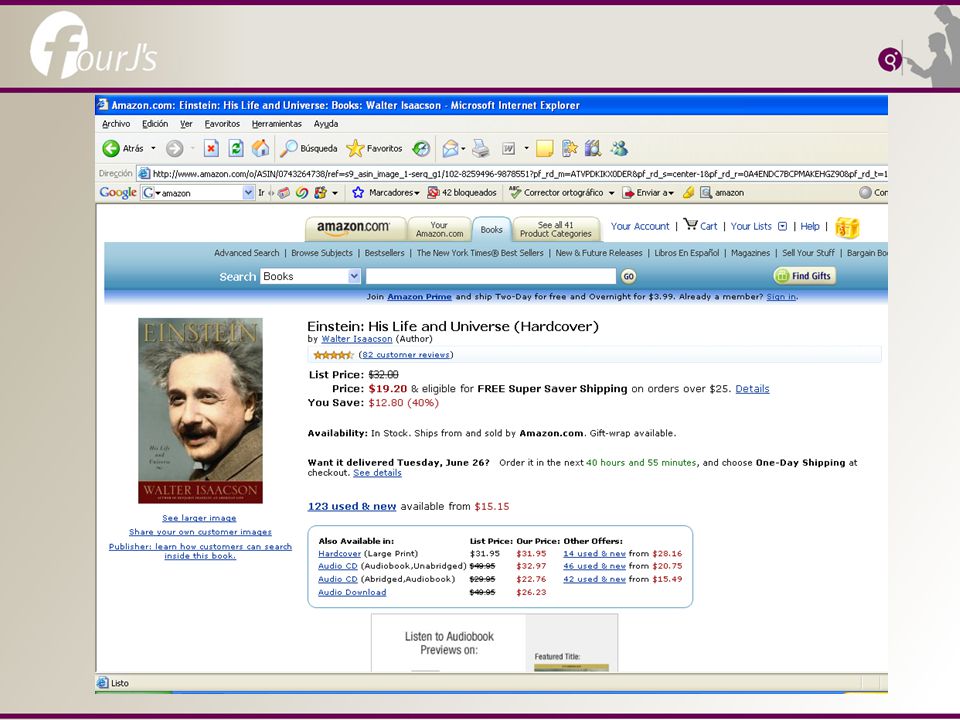Open the 82 customer reviews link
The height and width of the screenshot is (720, 960).
[406, 354]
